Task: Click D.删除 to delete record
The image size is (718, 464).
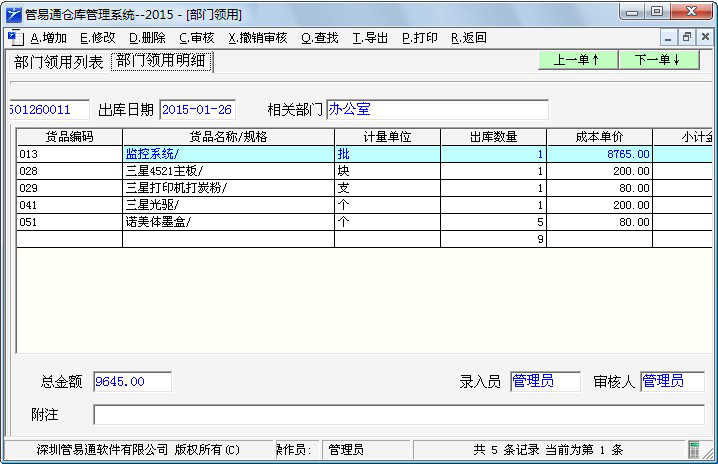Action: coord(146,38)
